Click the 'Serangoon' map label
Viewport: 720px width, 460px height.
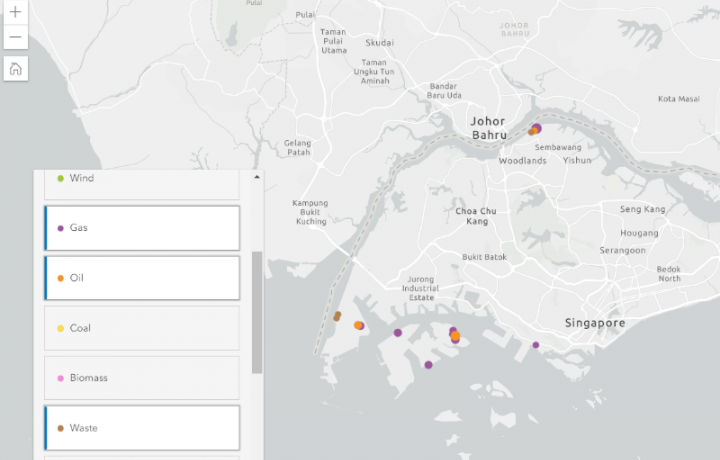coord(623,250)
